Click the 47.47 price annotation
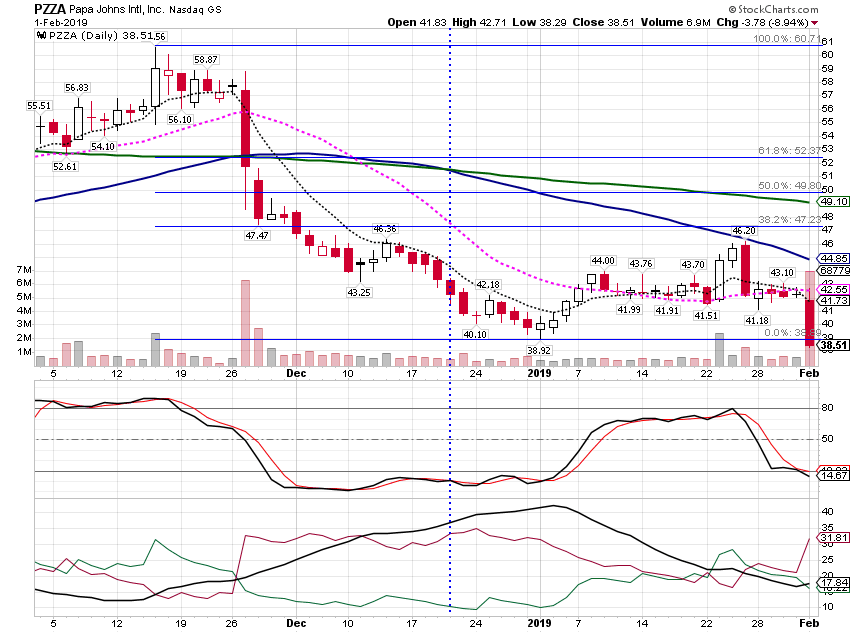The image size is (850, 633). point(257,236)
